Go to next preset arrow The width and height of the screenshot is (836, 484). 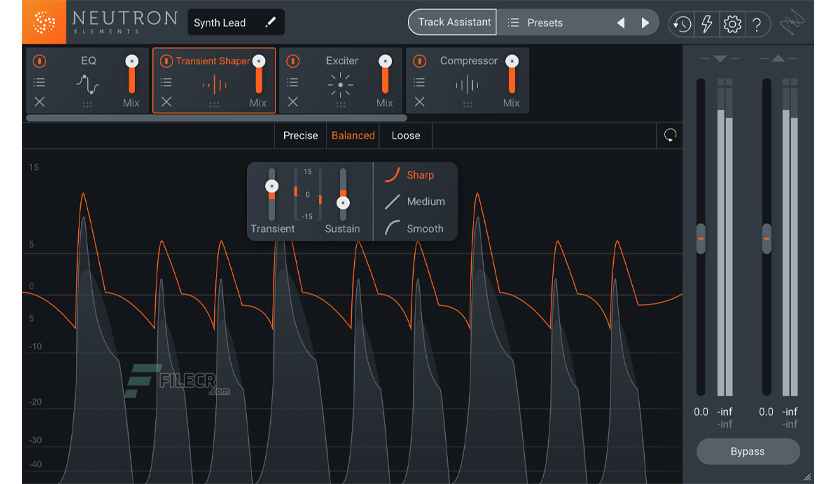pos(645,23)
